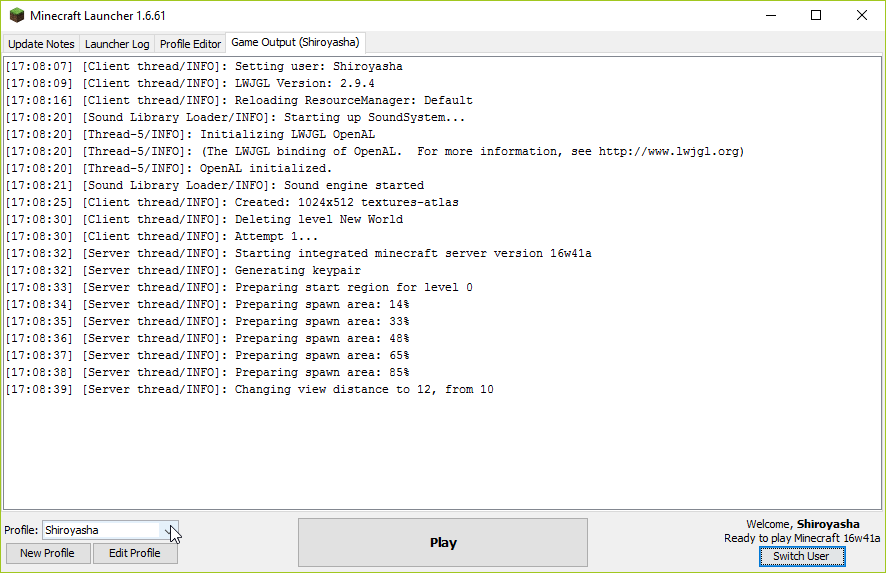Select the Game Output (Shiroyasha) tab
886x573 pixels.
click(295, 43)
